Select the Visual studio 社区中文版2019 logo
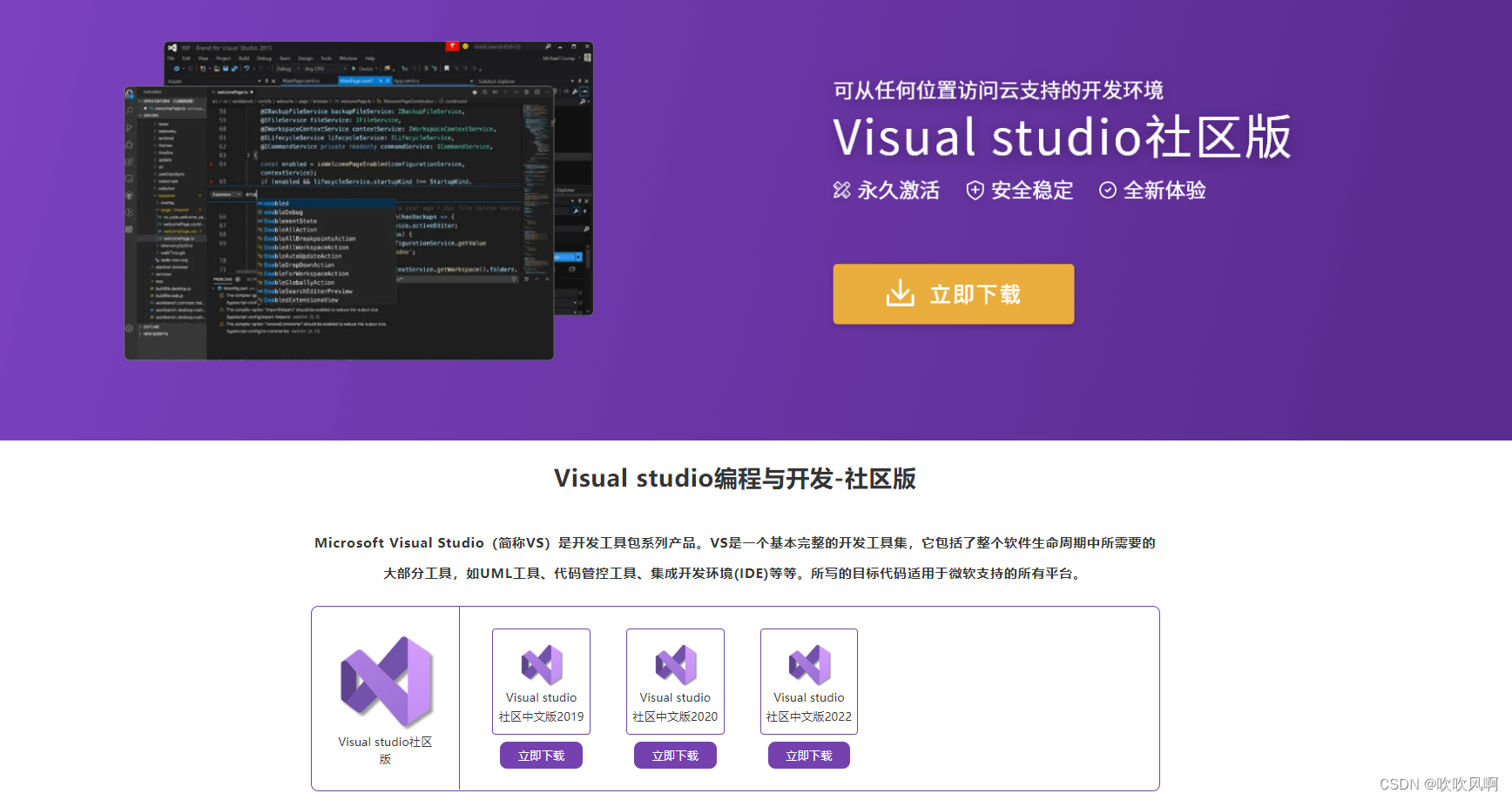1512x800 pixels. (x=542, y=665)
